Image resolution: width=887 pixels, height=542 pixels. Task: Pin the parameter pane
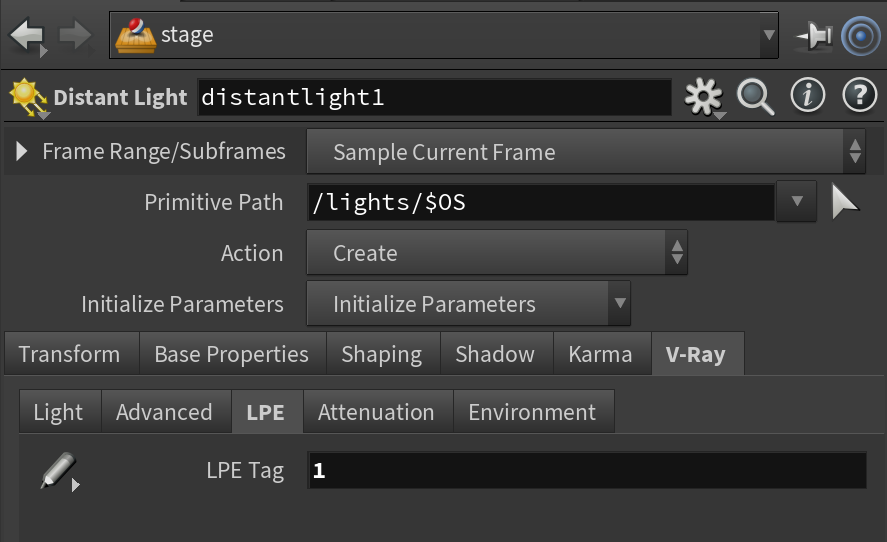point(814,36)
